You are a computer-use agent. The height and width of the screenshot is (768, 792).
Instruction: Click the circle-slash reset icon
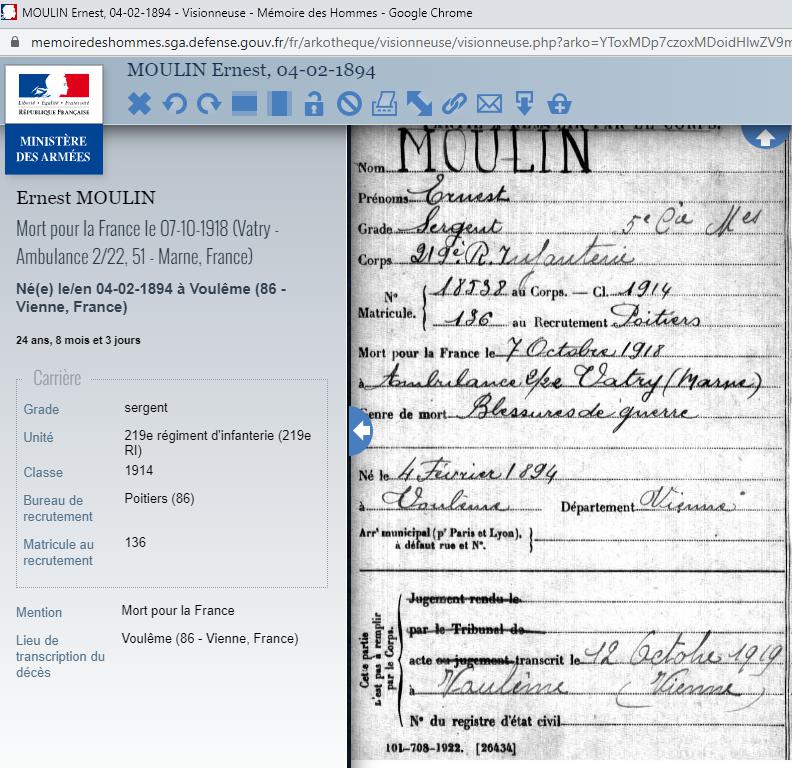click(x=350, y=104)
